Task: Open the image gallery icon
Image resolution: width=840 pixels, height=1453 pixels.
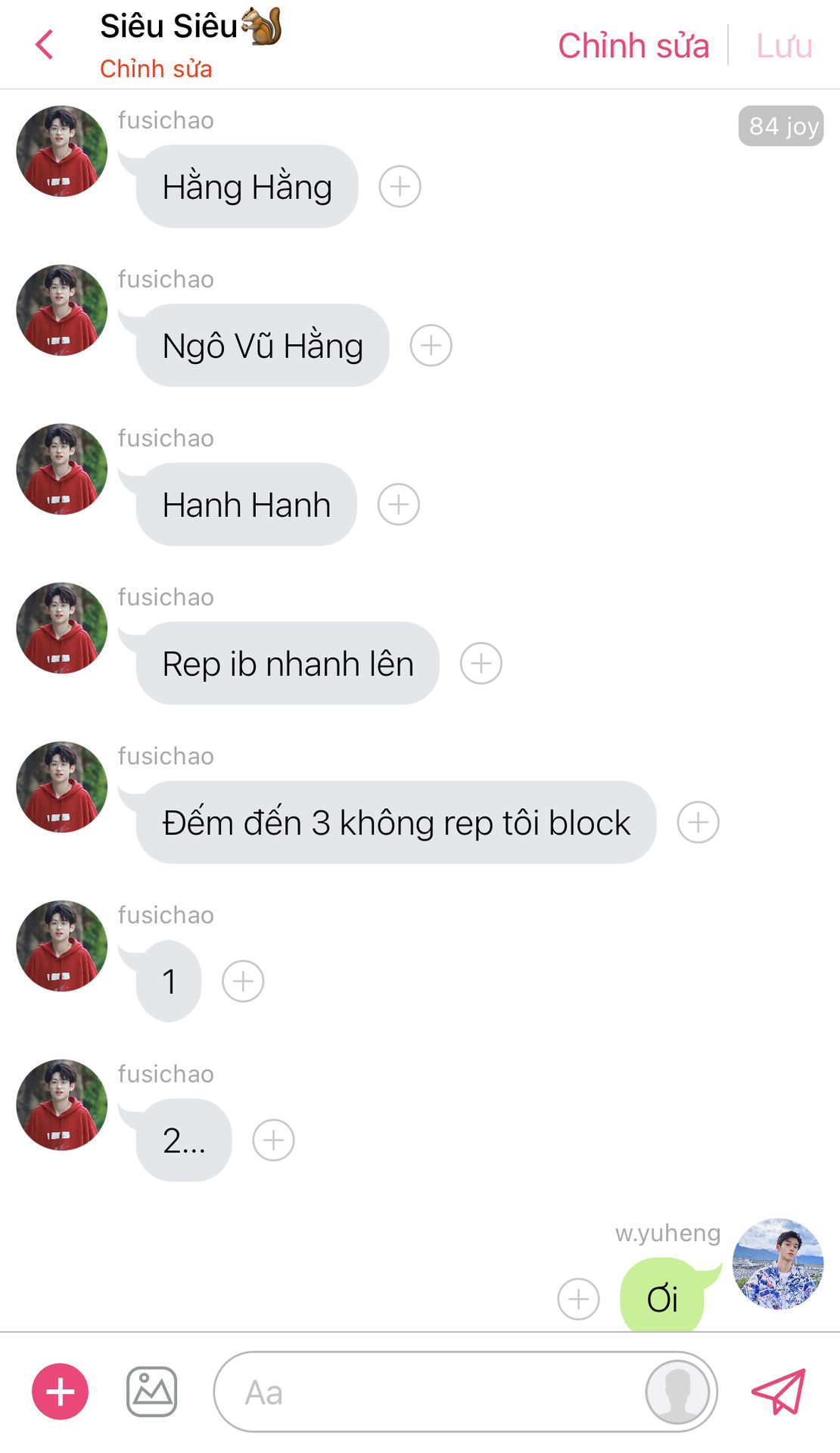Action: [151, 1392]
